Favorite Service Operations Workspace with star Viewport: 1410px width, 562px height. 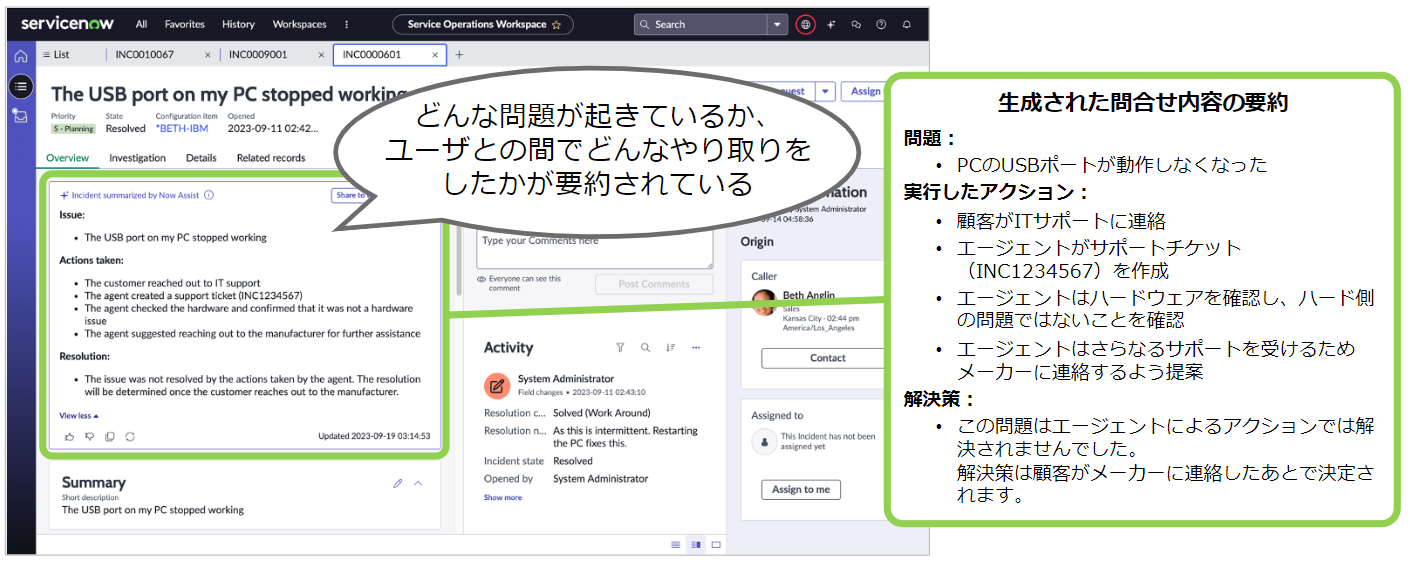click(556, 24)
